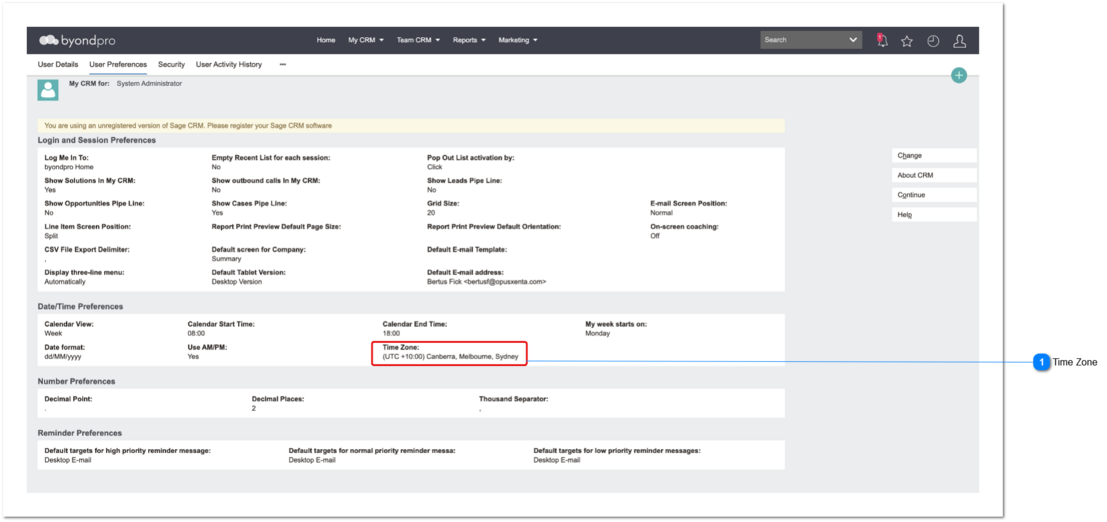Click the Default screen for Company Summary value
The width and height of the screenshot is (1107, 522).
[226, 259]
